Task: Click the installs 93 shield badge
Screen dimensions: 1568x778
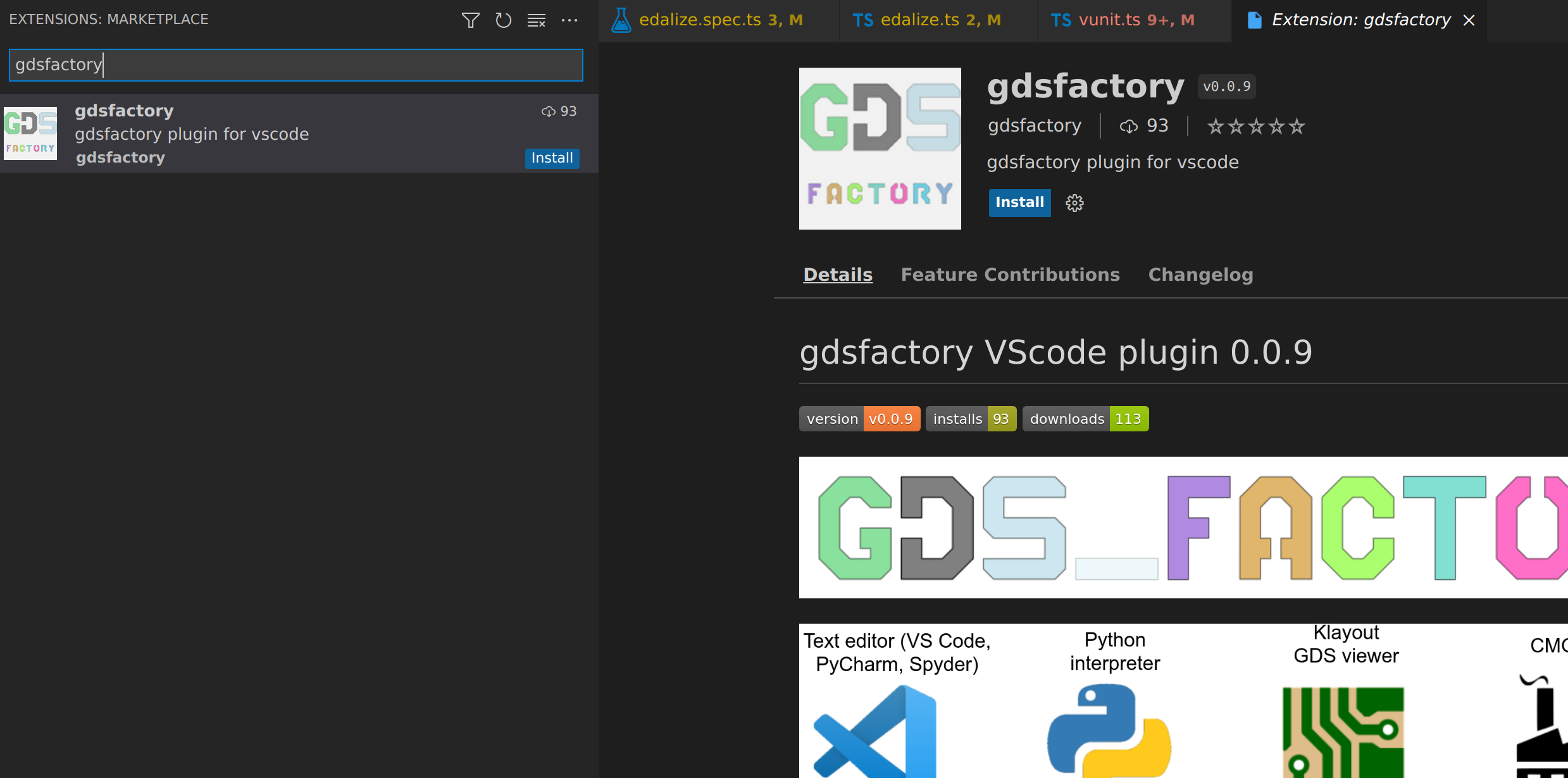Action: 971,419
